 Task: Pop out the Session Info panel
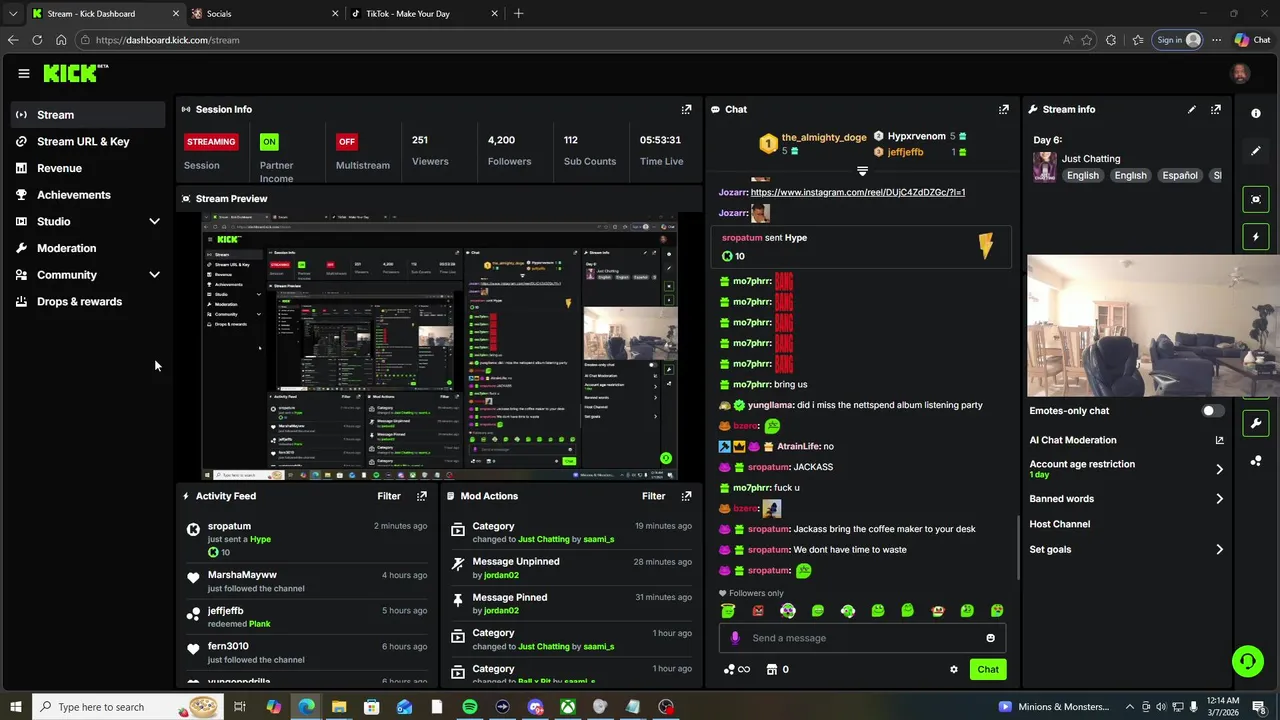[x=686, y=109]
